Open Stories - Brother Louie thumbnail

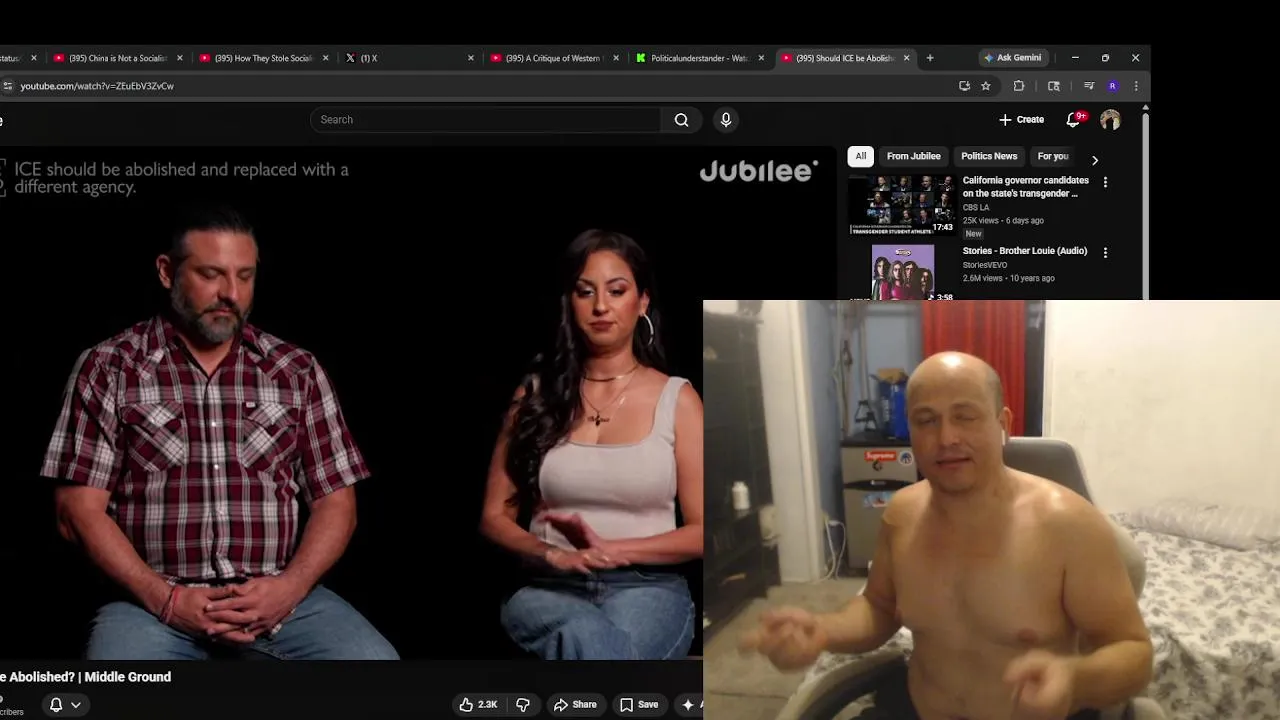point(902,272)
